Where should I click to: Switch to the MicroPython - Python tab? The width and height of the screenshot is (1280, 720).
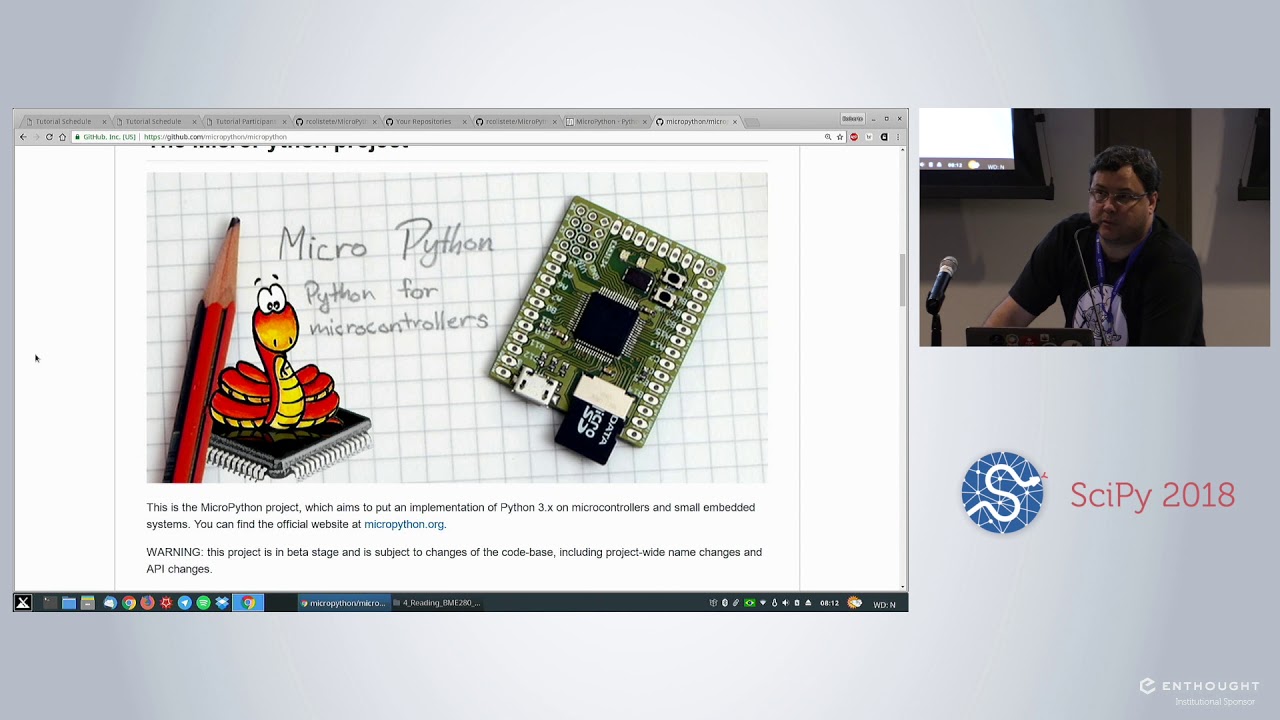click(x=605, y=122)
